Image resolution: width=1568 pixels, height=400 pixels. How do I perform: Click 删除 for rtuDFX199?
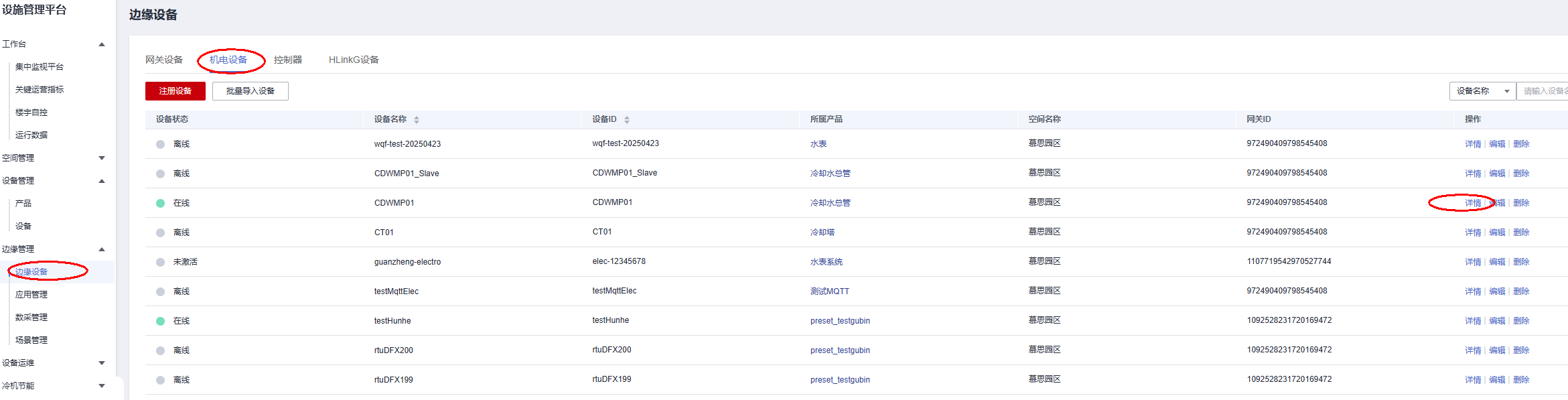[1521, 380]
